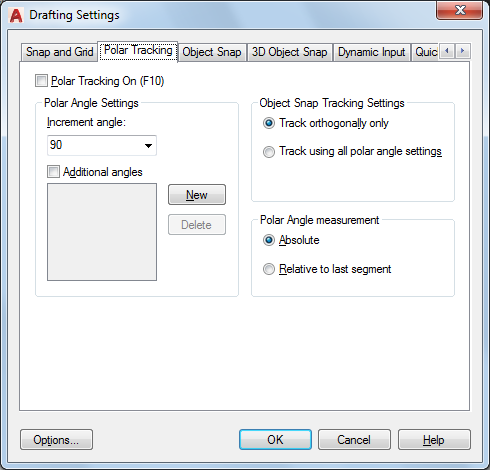
Task: Open the Increment angle dropdown arrow
Action: point(148,145)
